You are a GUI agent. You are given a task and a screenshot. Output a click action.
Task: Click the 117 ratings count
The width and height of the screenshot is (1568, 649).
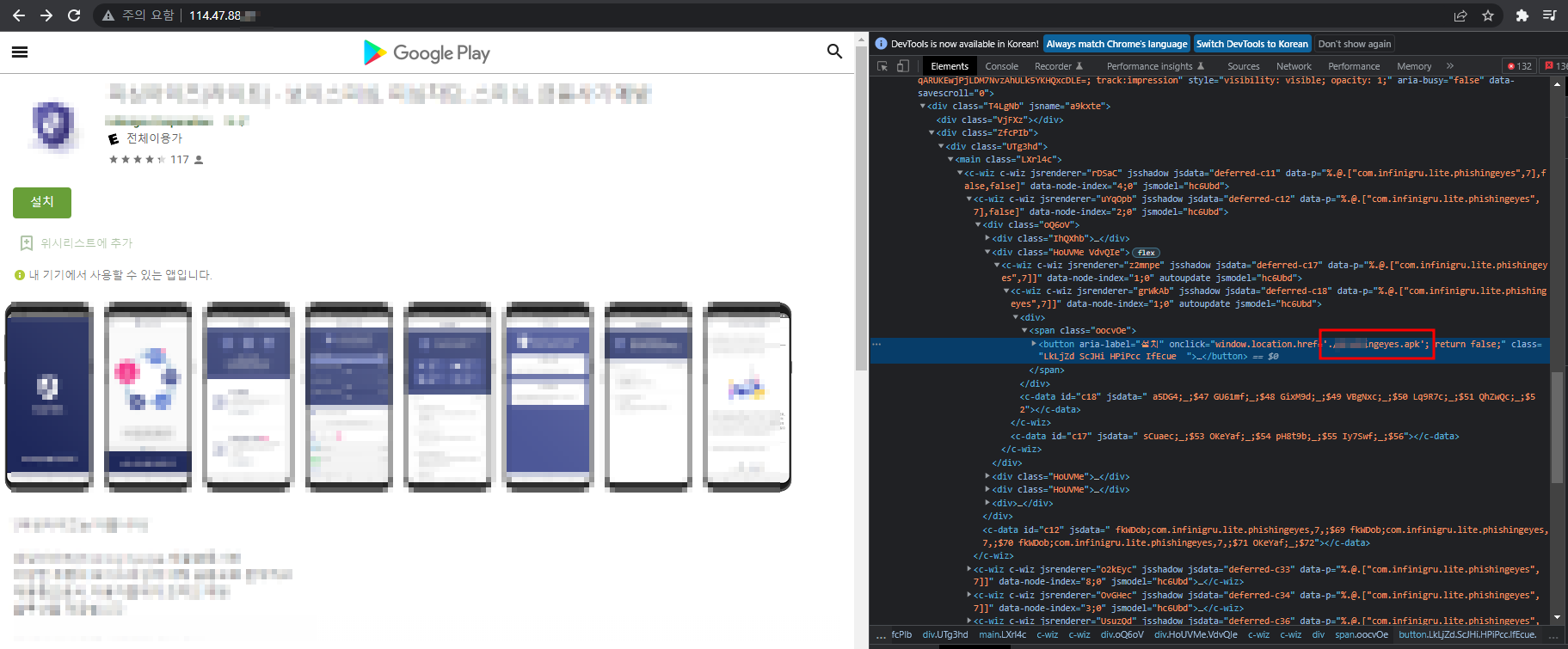coord(179,160)
